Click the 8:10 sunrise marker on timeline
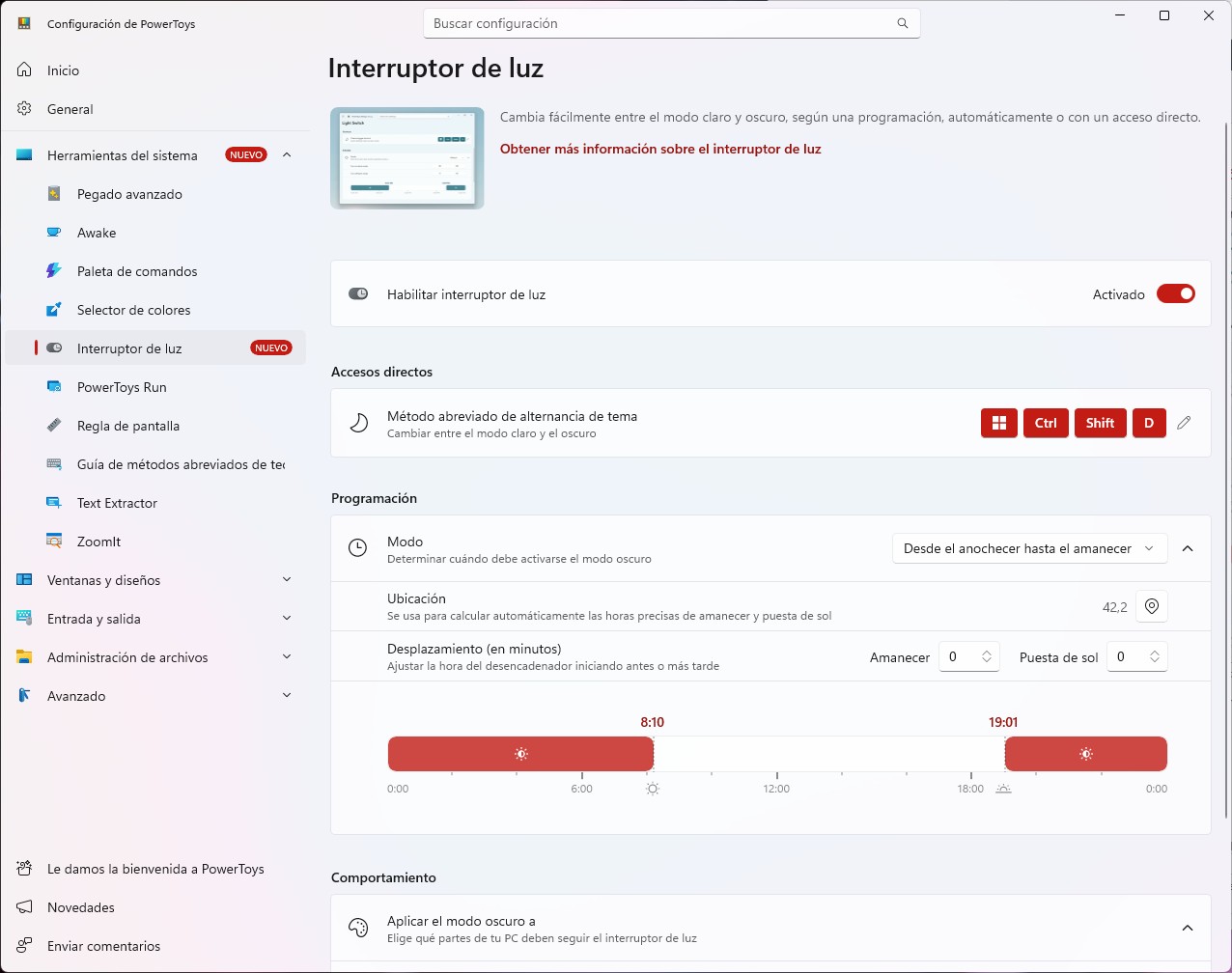 [x=653, y=722]
